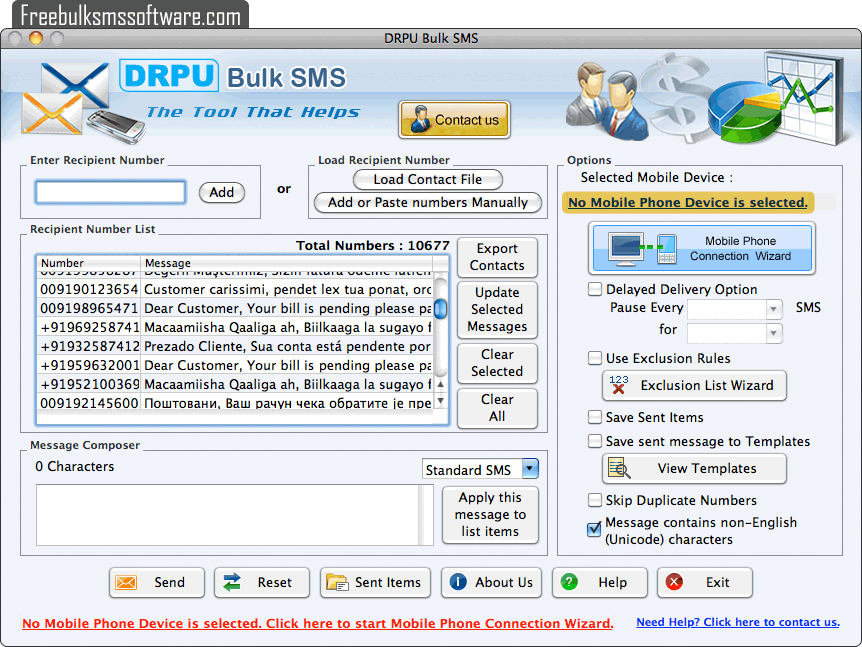Select row with number 009192145600
Screen dimensions: 862x647
235,403
